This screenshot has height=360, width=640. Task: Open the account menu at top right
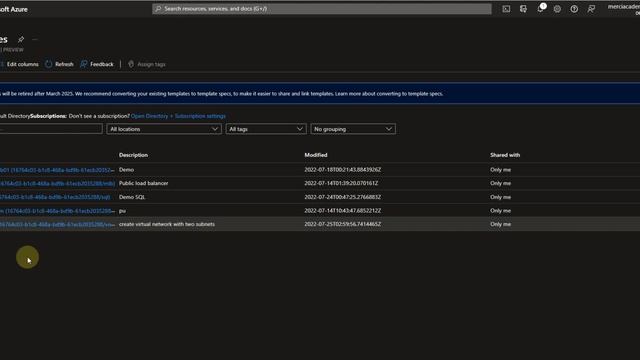[624, 9]
